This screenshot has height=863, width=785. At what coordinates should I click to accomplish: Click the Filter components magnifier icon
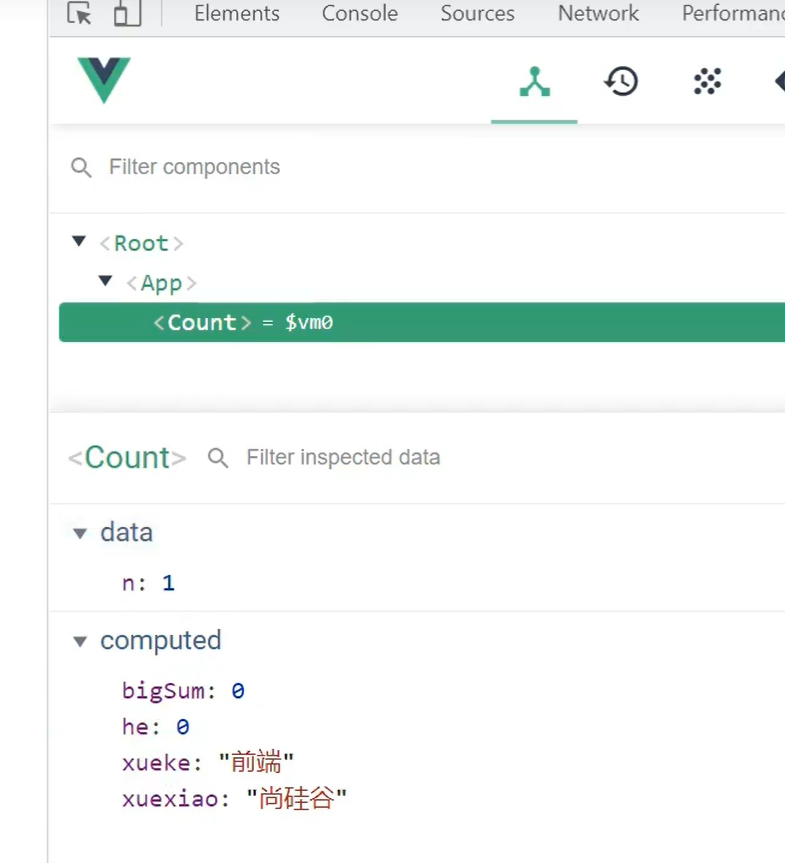[81, 167]
